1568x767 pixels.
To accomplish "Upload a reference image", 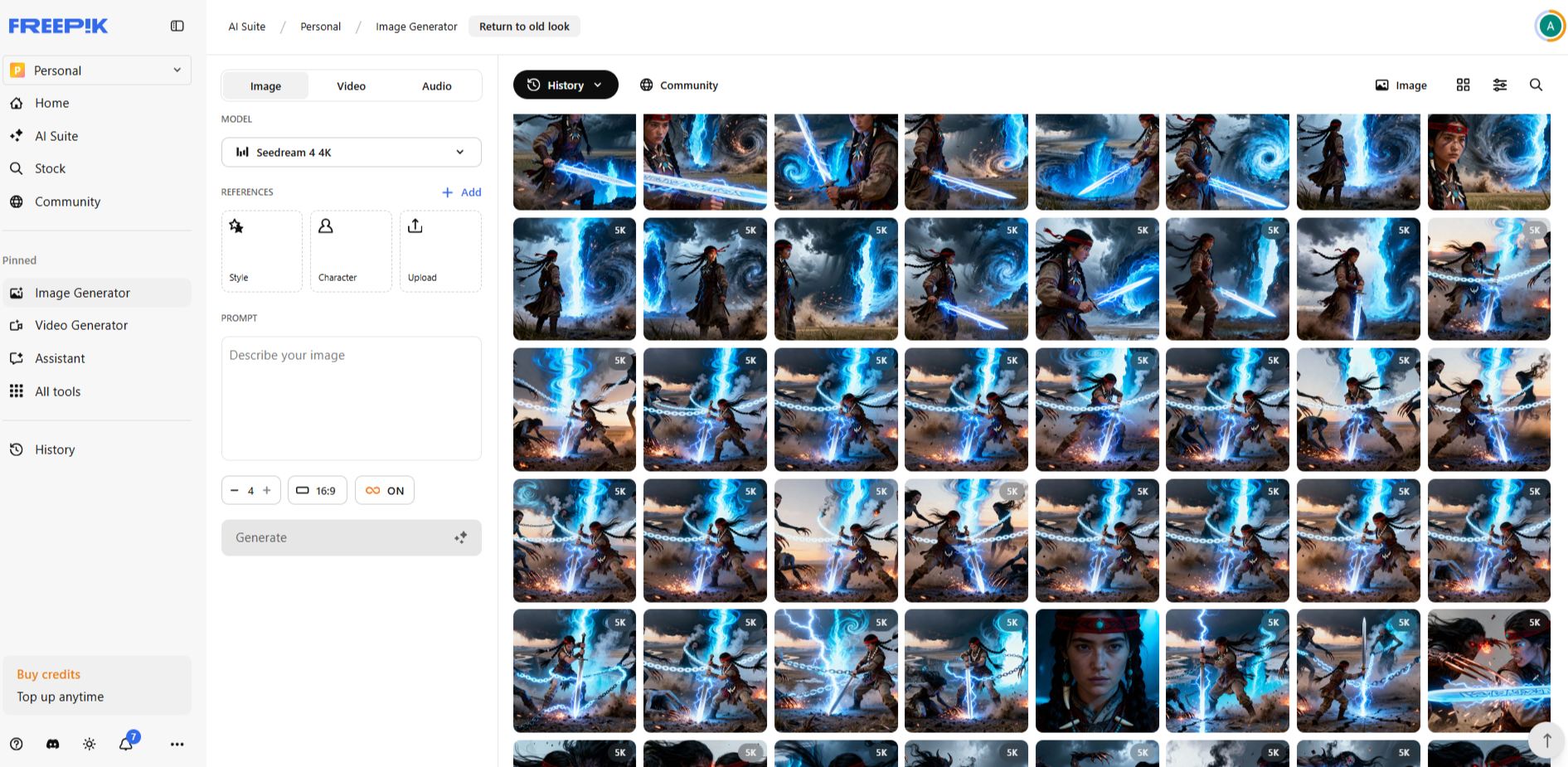I will [440, 251].
